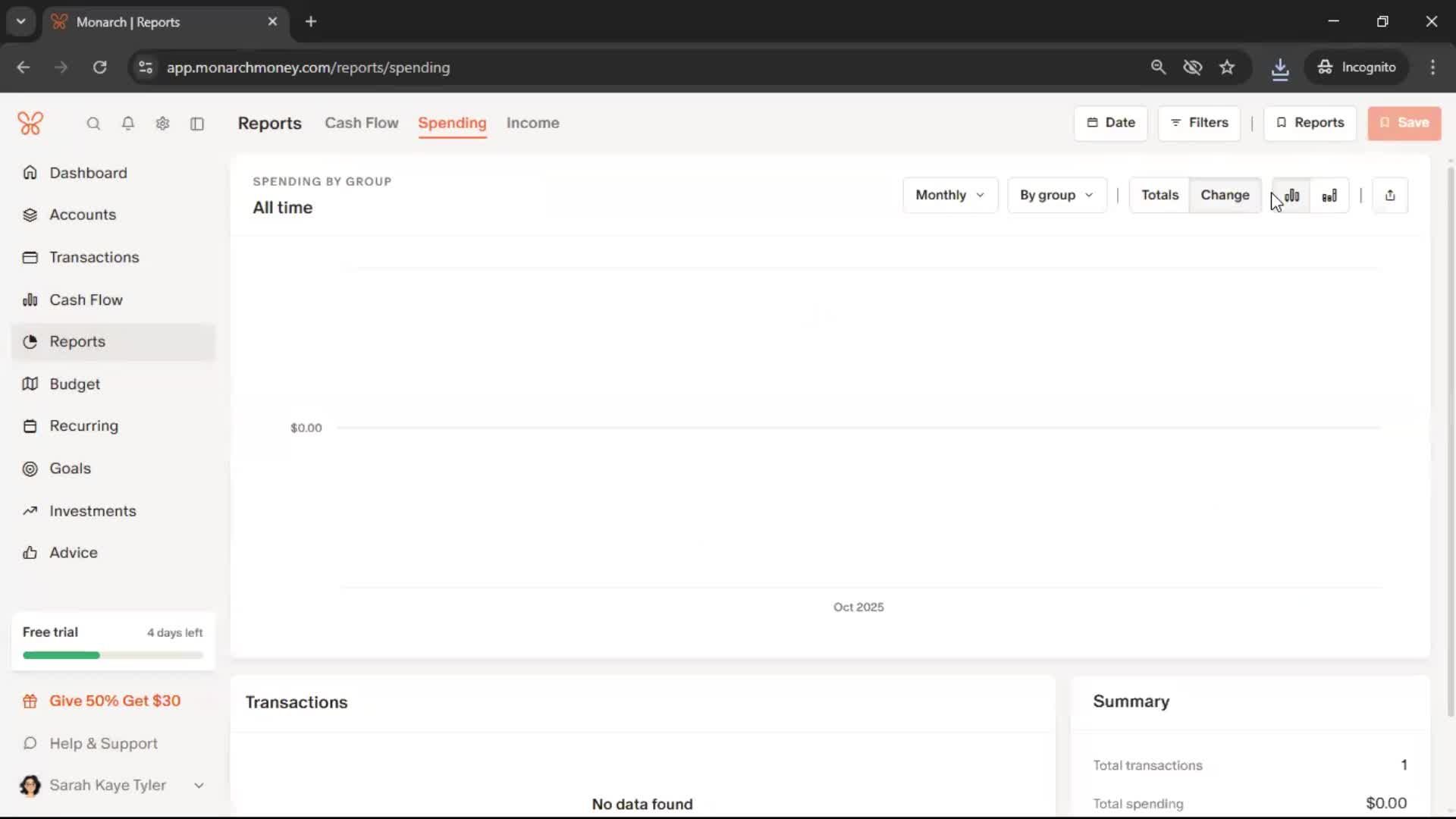The width and height of the screenshot is (1456, 819).
Task: Open the Monthly interval dropdown
Action: [949, 195]
